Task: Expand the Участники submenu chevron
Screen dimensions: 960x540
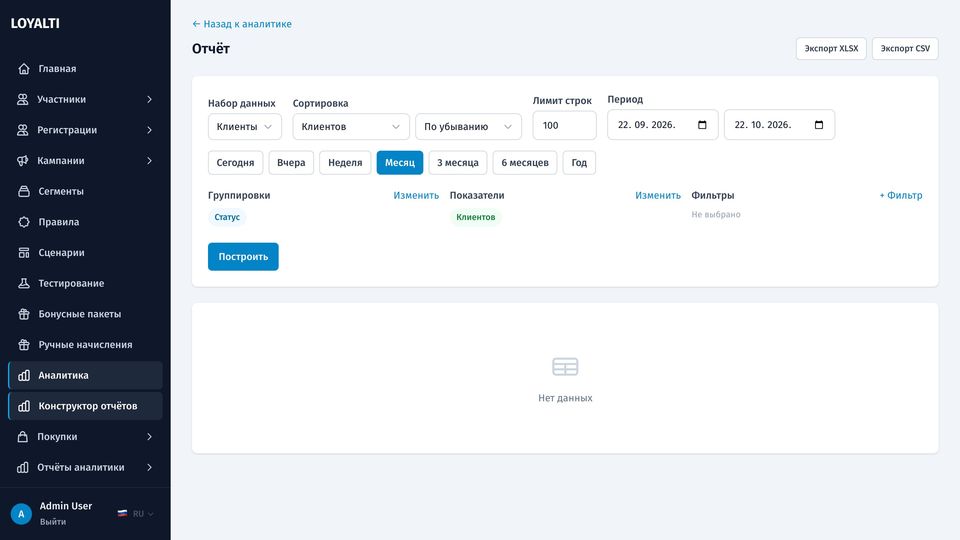Action: coord(149,99)
